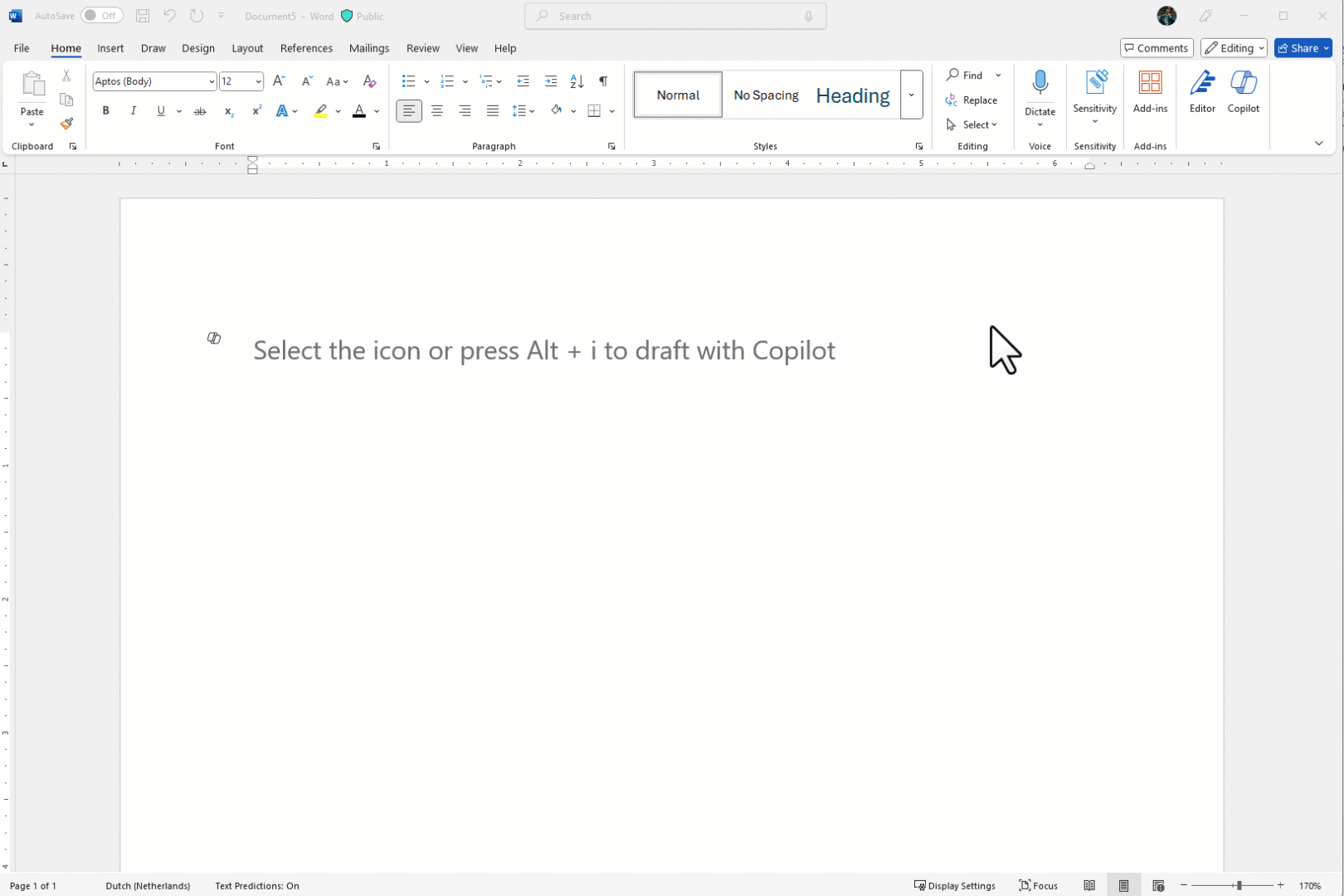Click the zoom slider in status bar
This screenshot has width=1344, height=896.
[1238, 886]
